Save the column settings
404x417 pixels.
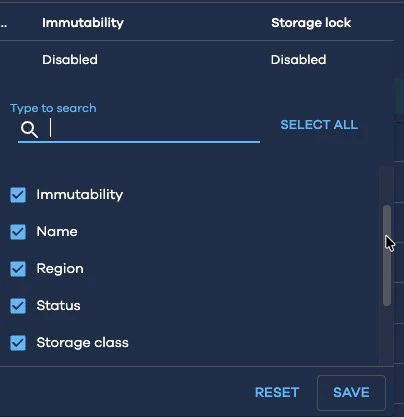tap(351, 393)
